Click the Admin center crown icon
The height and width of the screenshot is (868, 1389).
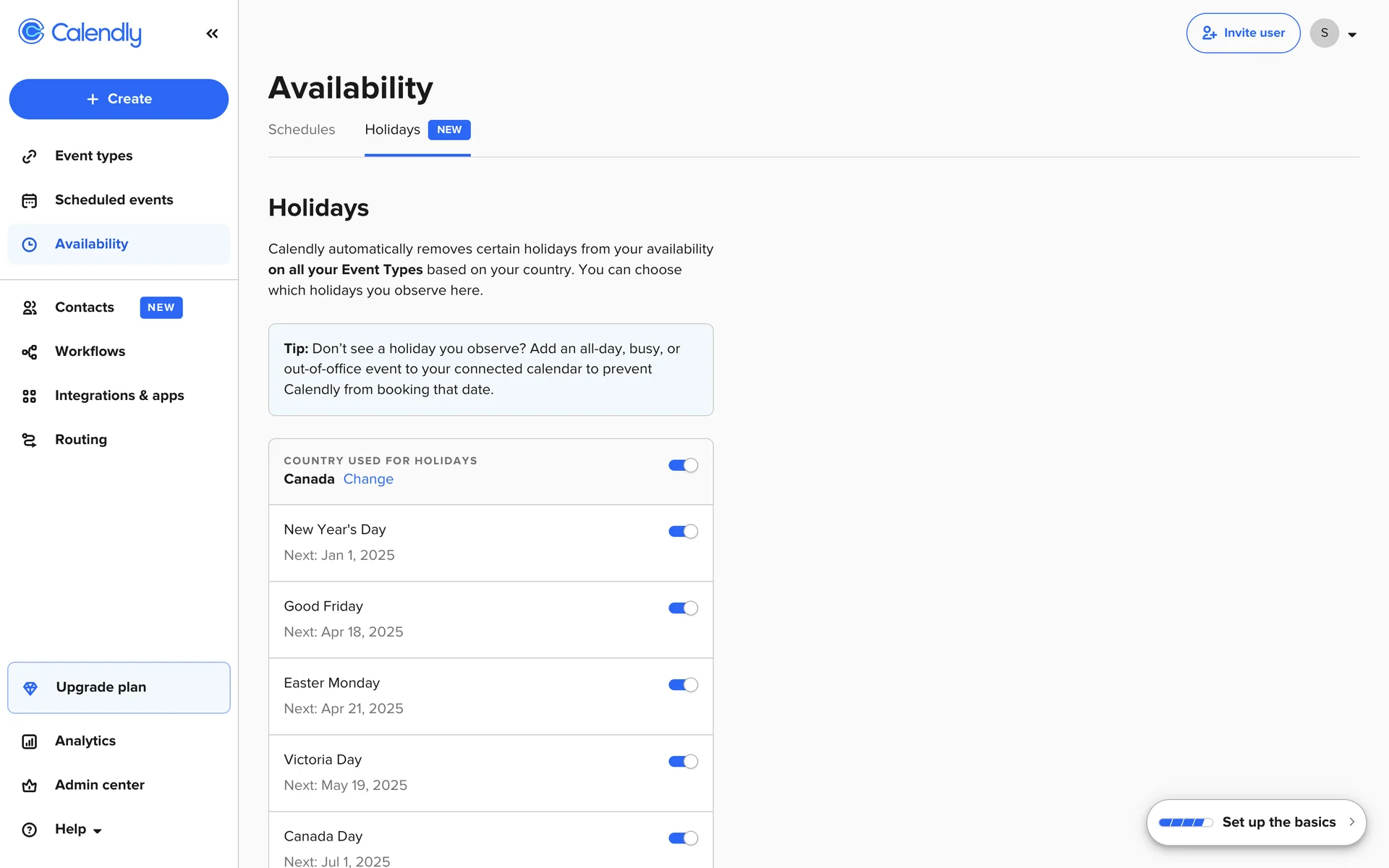(x=30, y=786)
